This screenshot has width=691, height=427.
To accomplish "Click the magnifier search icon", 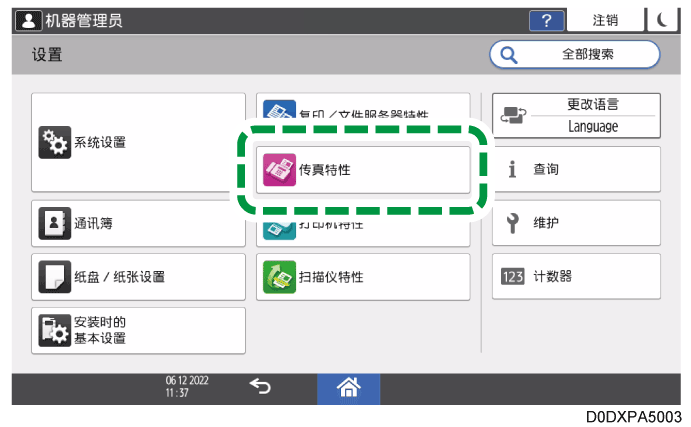I will click(509, 55).
